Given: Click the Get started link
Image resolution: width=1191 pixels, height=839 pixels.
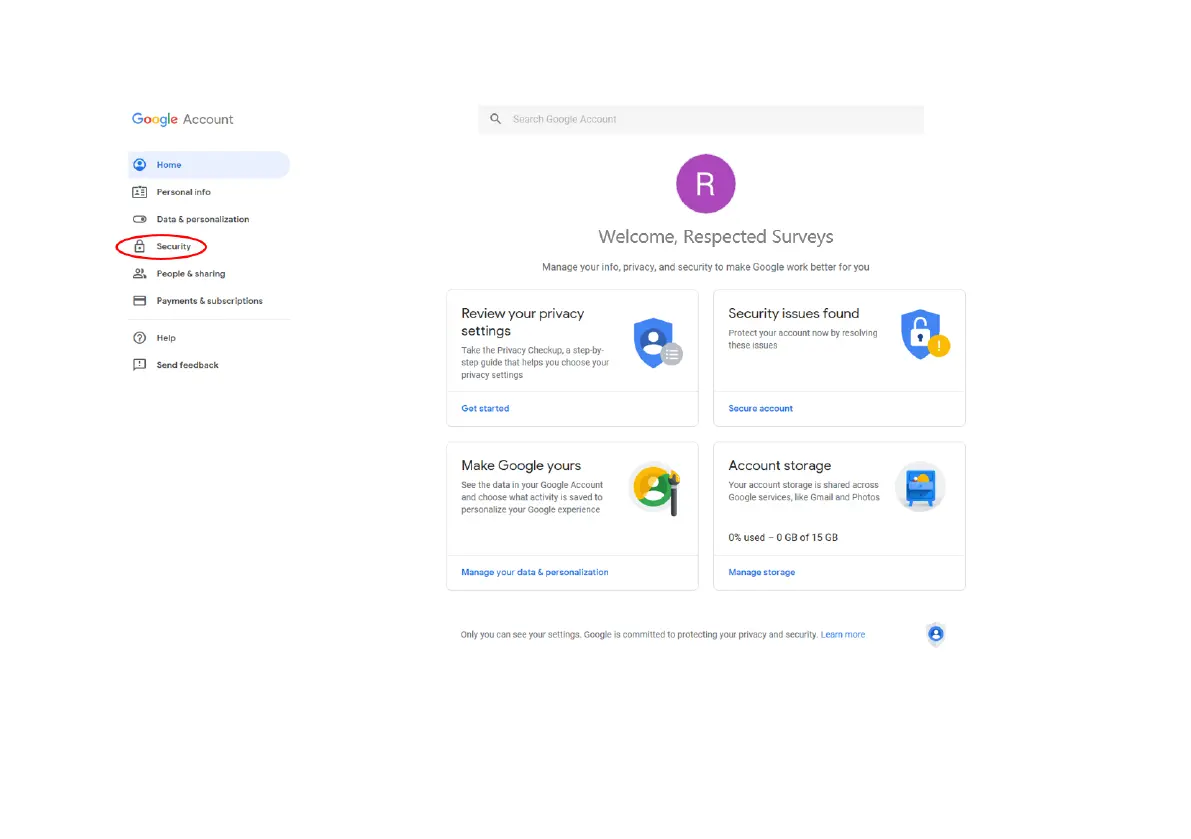Looking at the screenshot, I should click(485, 408).
